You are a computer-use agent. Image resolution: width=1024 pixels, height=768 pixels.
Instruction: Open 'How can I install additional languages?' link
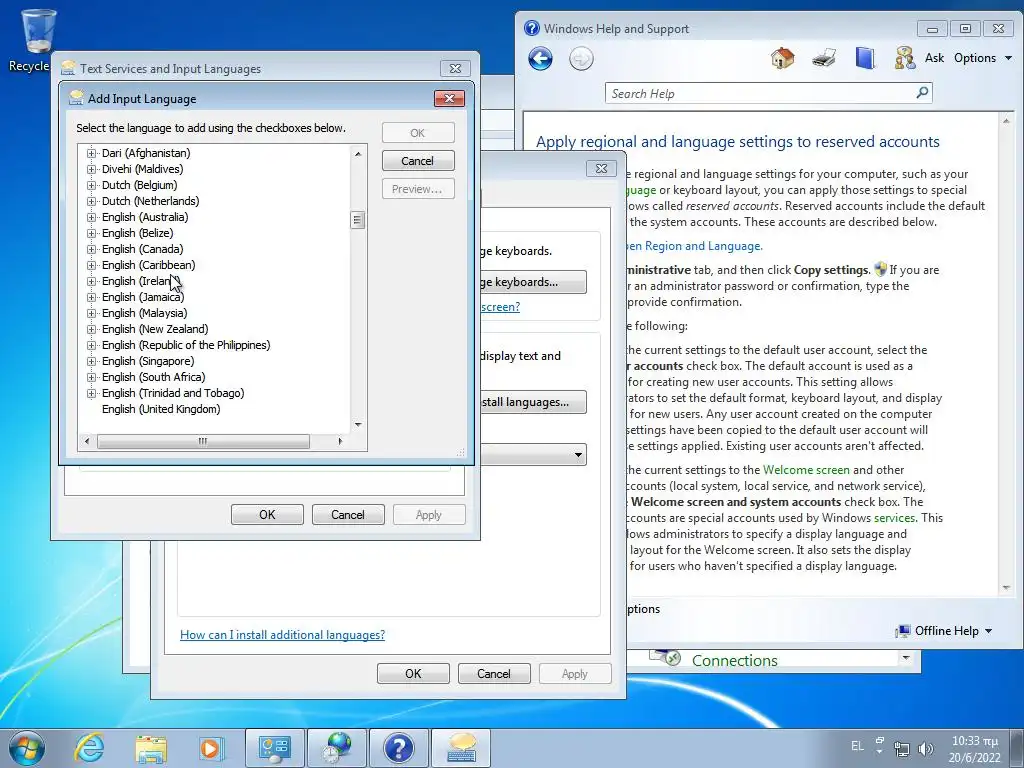[x=282, y=635]
